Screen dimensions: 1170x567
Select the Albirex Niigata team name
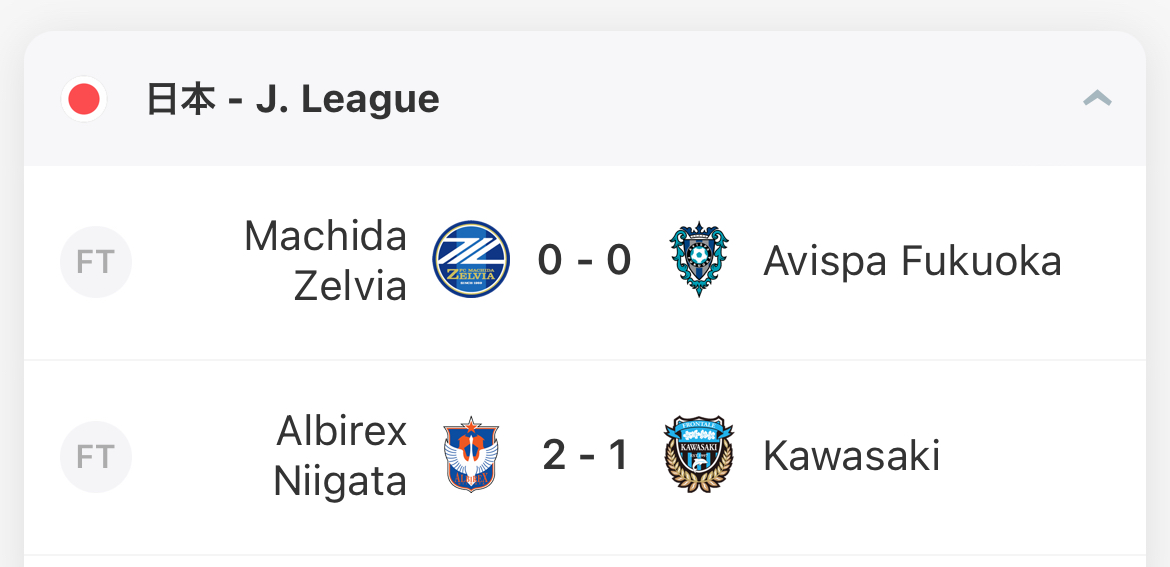[x=340, y=456]
